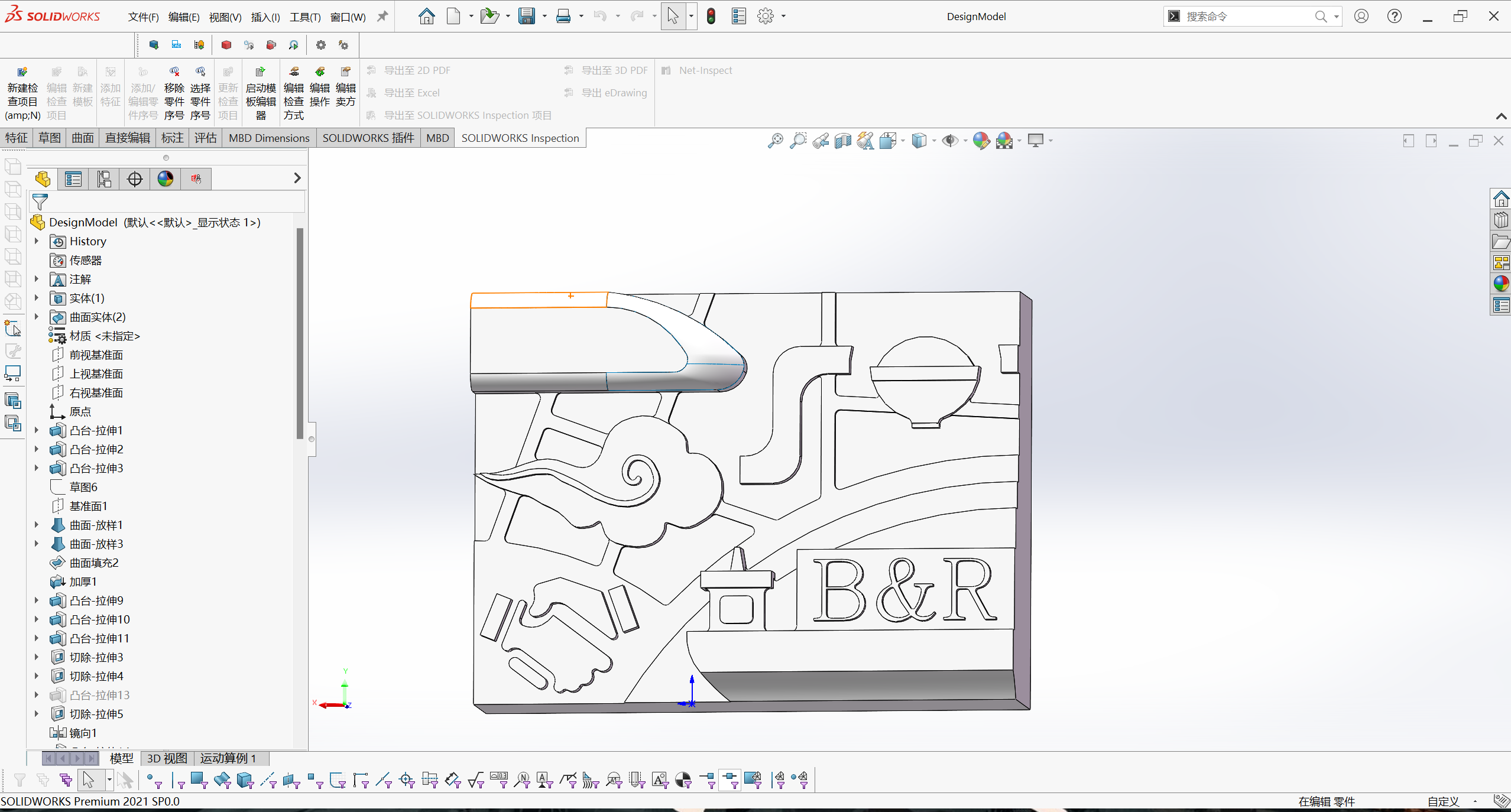Open View Settings monitor icon
Image resolution: width=1511 pixels, height=812 pixels.
pos(1036,141)
